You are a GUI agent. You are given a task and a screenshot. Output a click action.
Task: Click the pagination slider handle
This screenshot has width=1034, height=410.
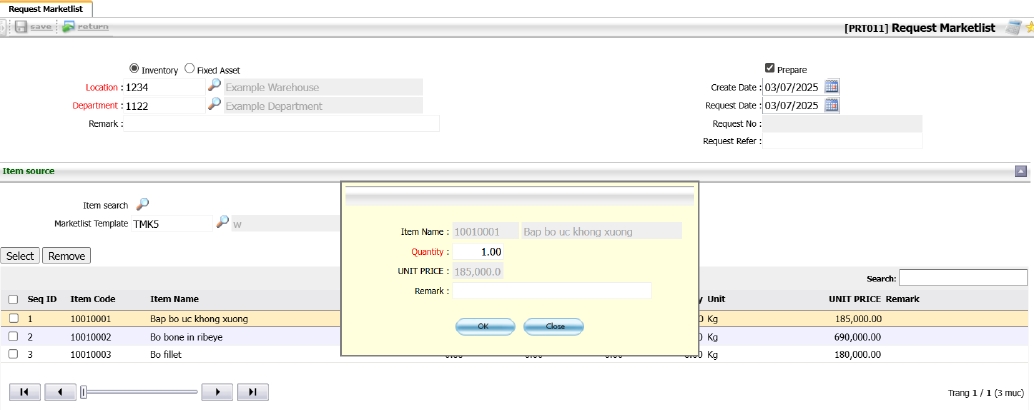coord(85,392)
